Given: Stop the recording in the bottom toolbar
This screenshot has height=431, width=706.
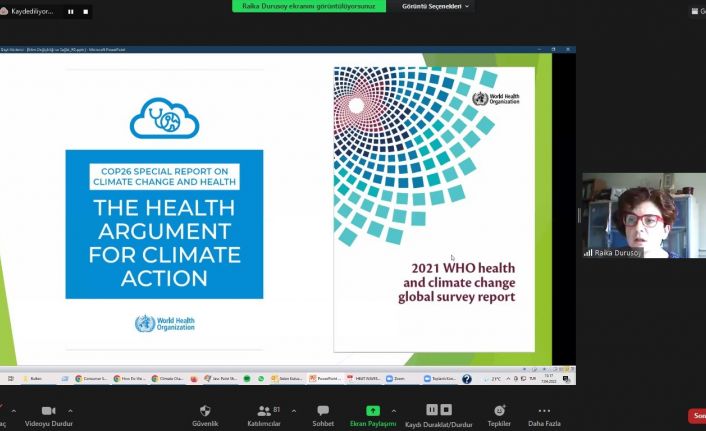Looking at the screenshot, I should point(446,410).
